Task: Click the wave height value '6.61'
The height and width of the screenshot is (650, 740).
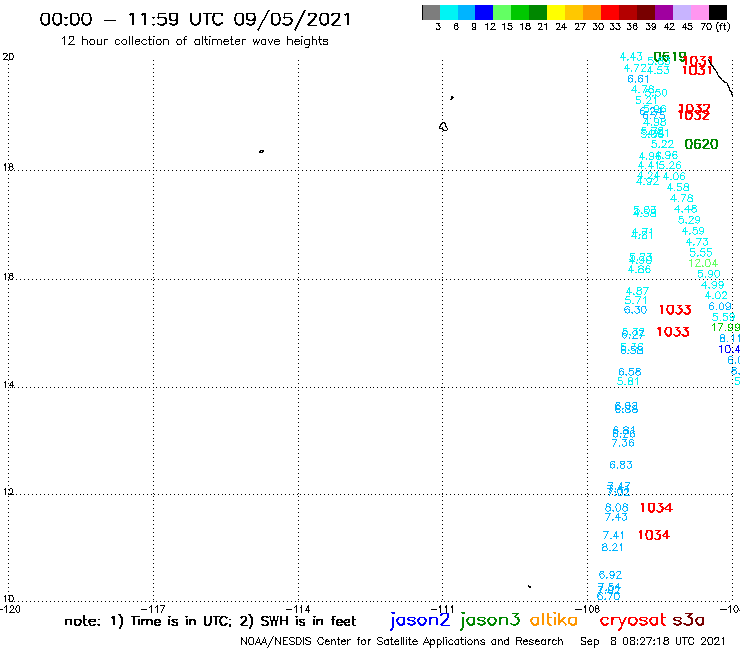Action: pyautogui.click(x=638, y=79)
